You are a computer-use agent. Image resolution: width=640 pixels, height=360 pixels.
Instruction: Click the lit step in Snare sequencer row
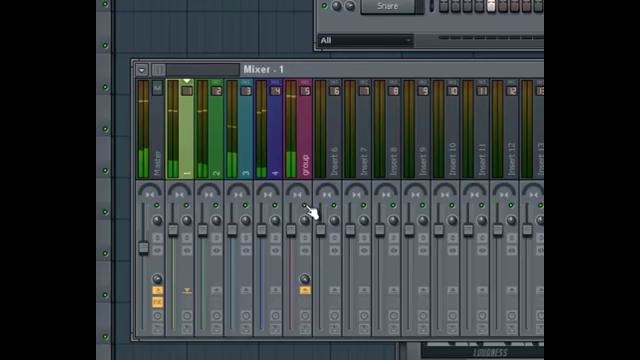point(491,6)
